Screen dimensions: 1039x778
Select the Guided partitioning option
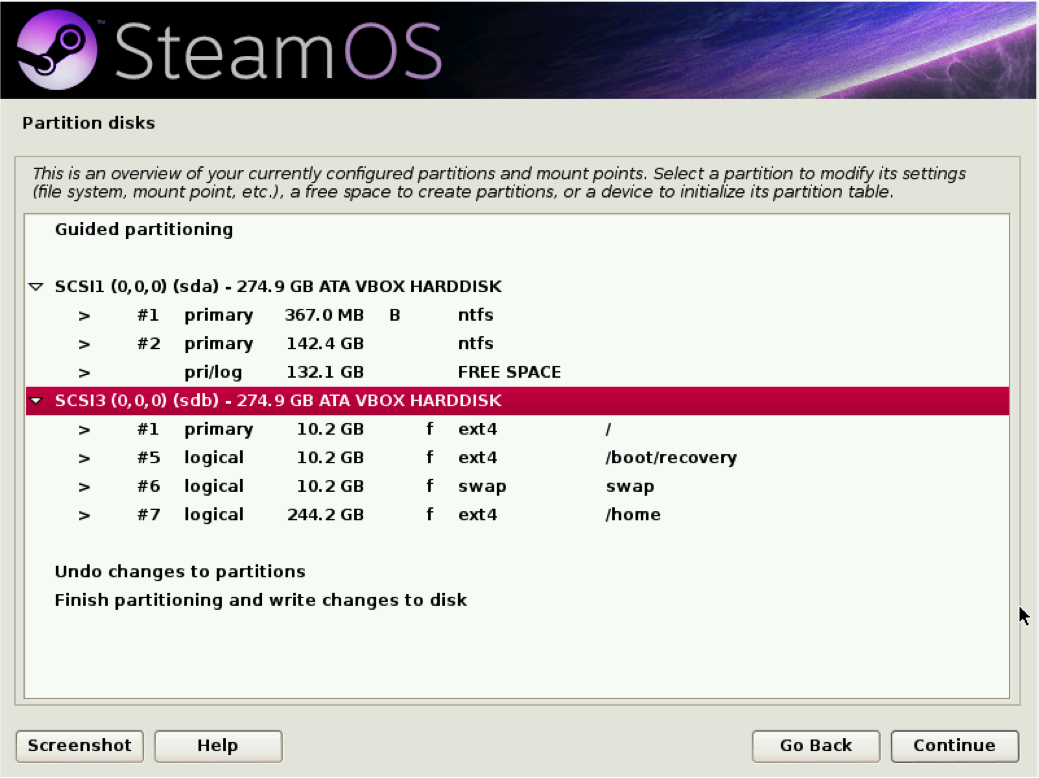point(143,229)
